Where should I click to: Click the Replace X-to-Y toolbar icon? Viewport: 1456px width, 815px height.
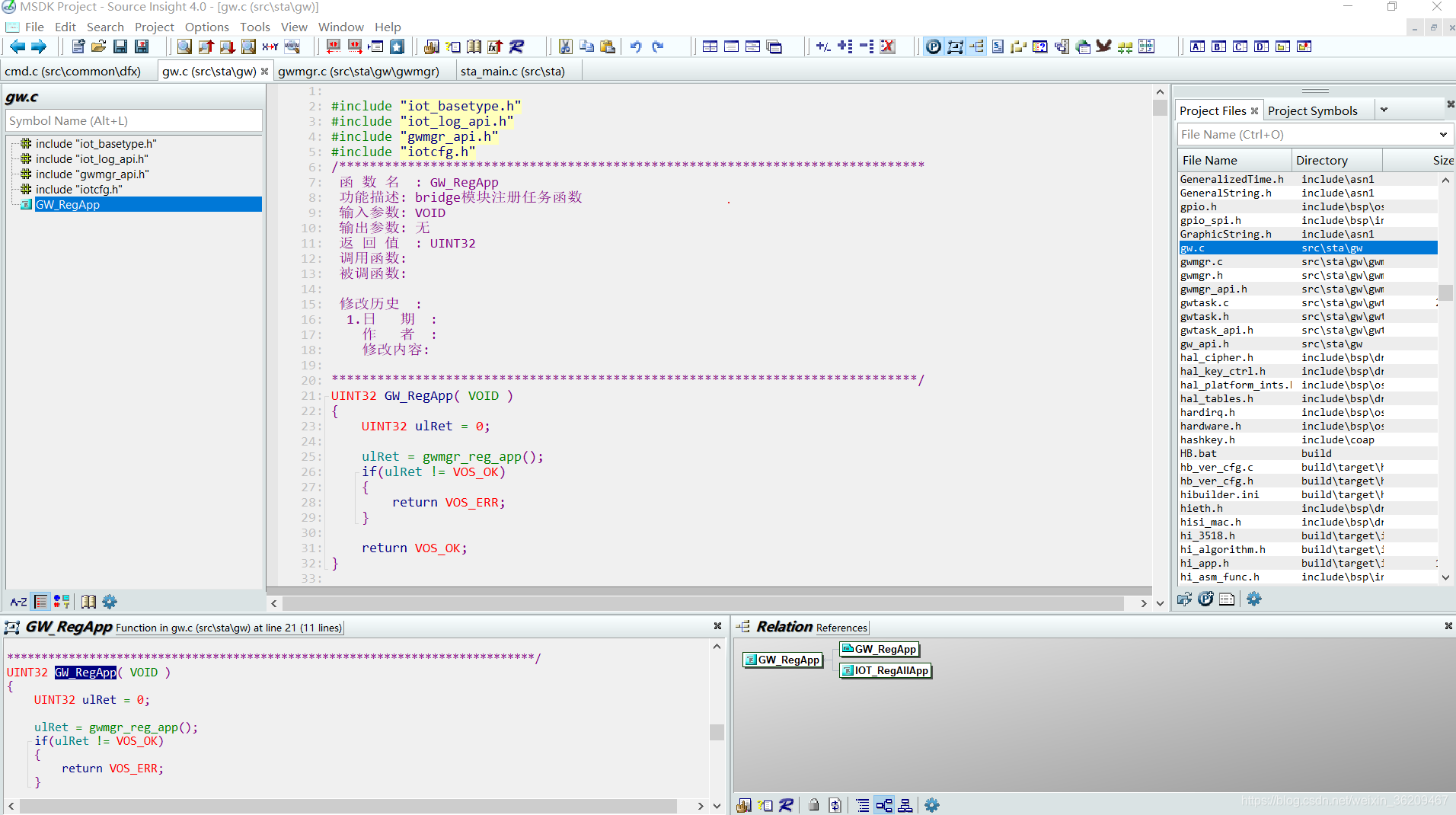click(x=270, y=46)
